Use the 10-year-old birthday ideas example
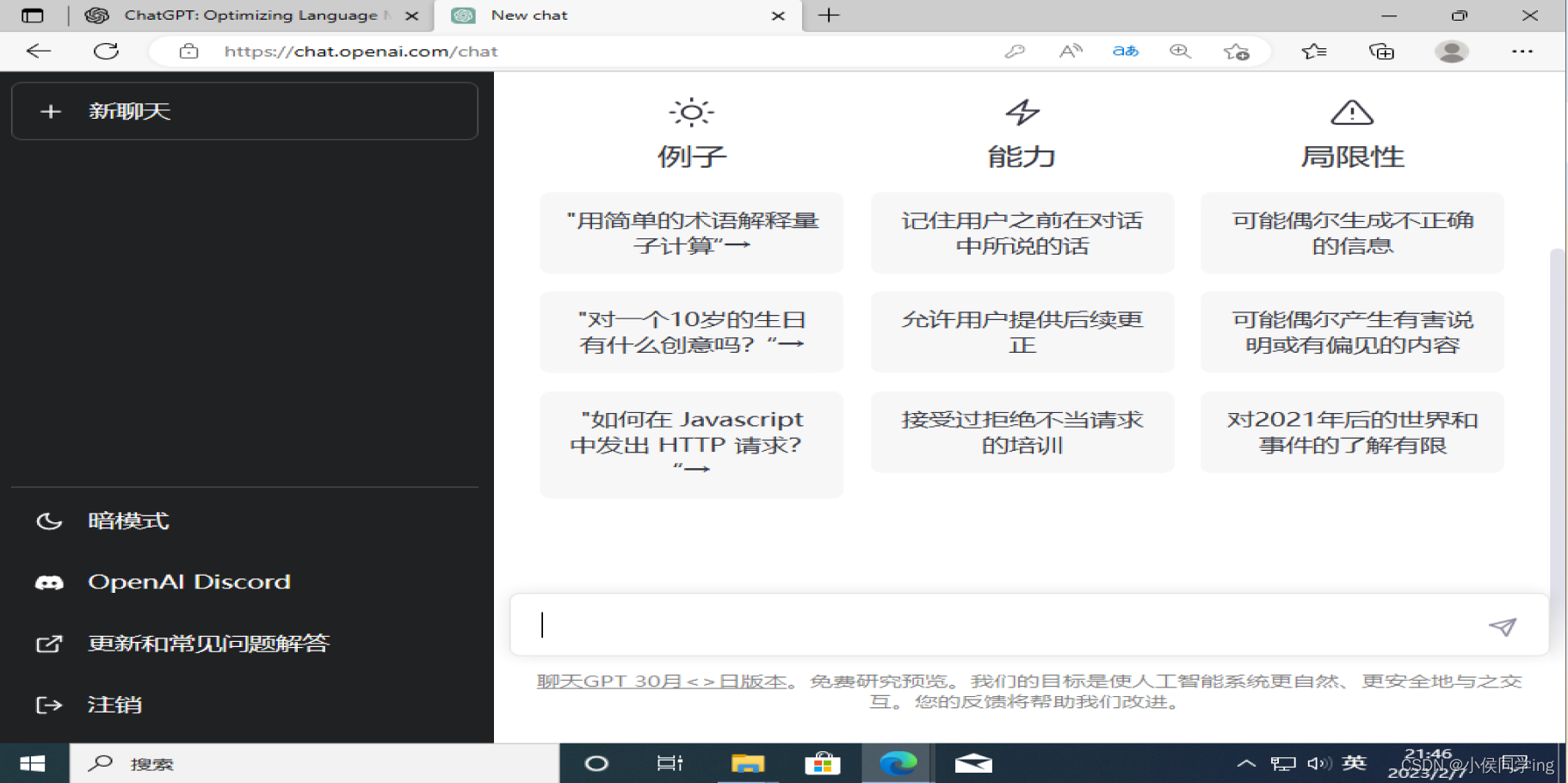 coord(691,332)
